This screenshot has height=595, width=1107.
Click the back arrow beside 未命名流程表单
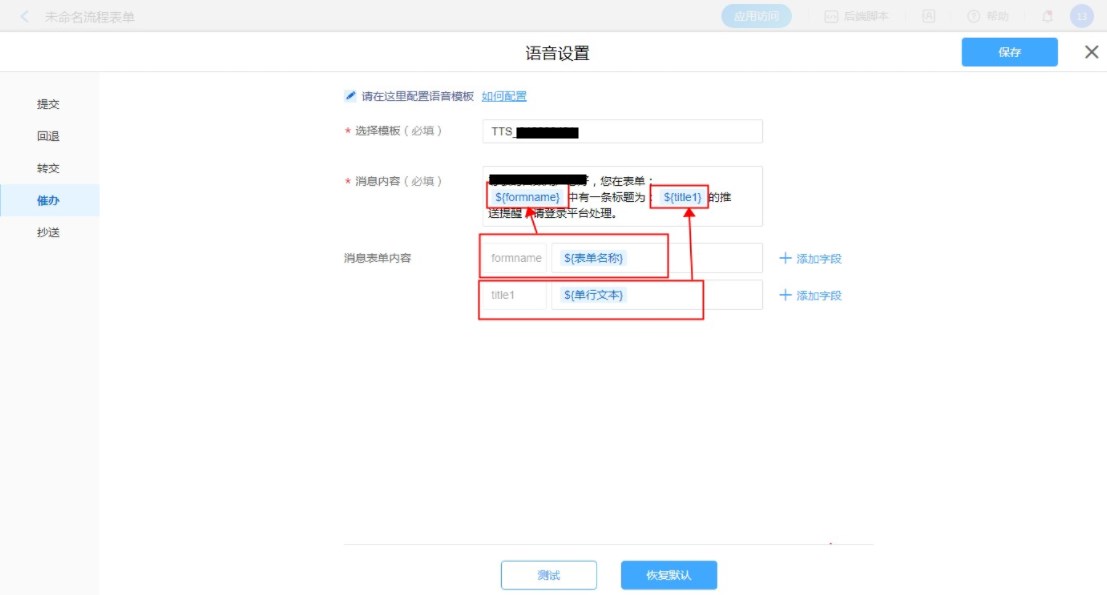coord(25,16)
